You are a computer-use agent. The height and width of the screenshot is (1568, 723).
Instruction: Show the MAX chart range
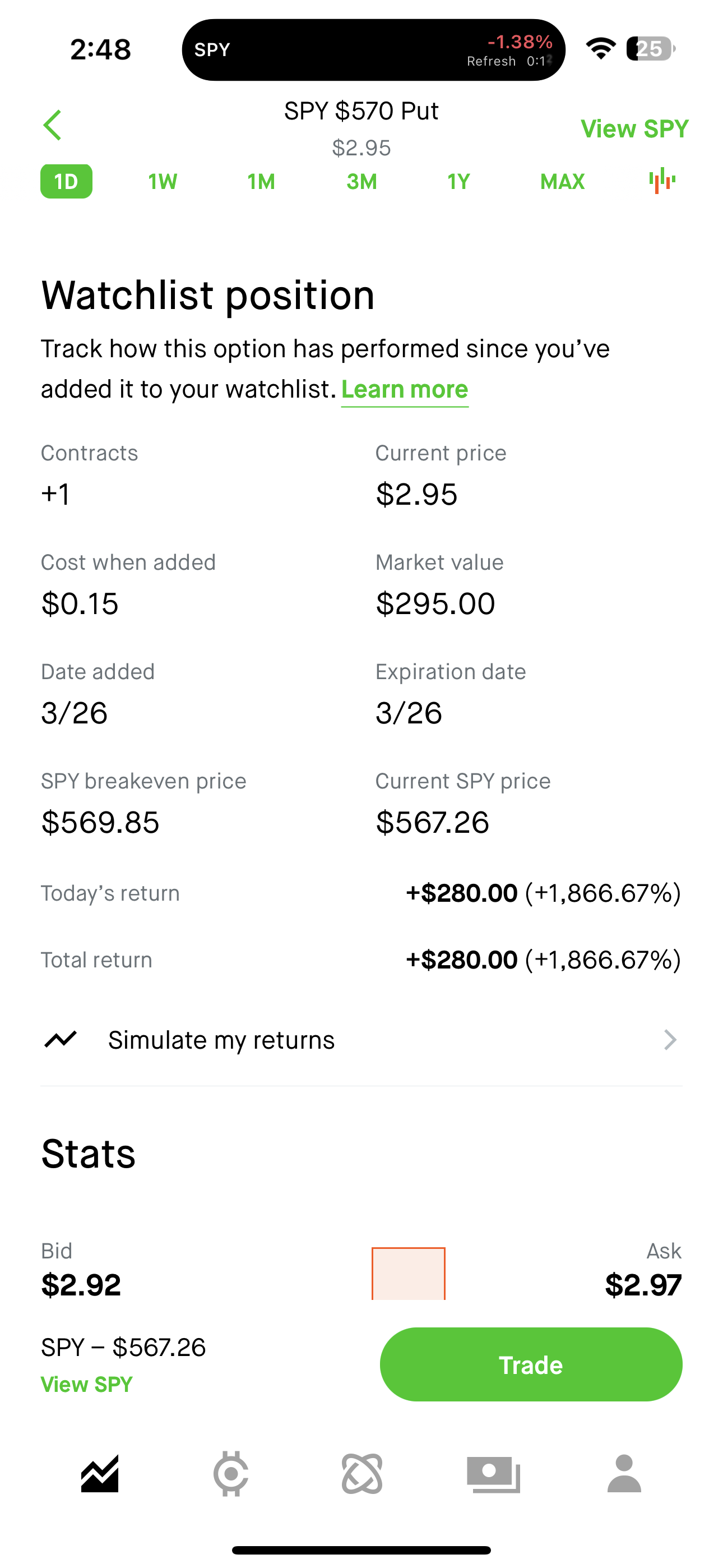[562, 181]
